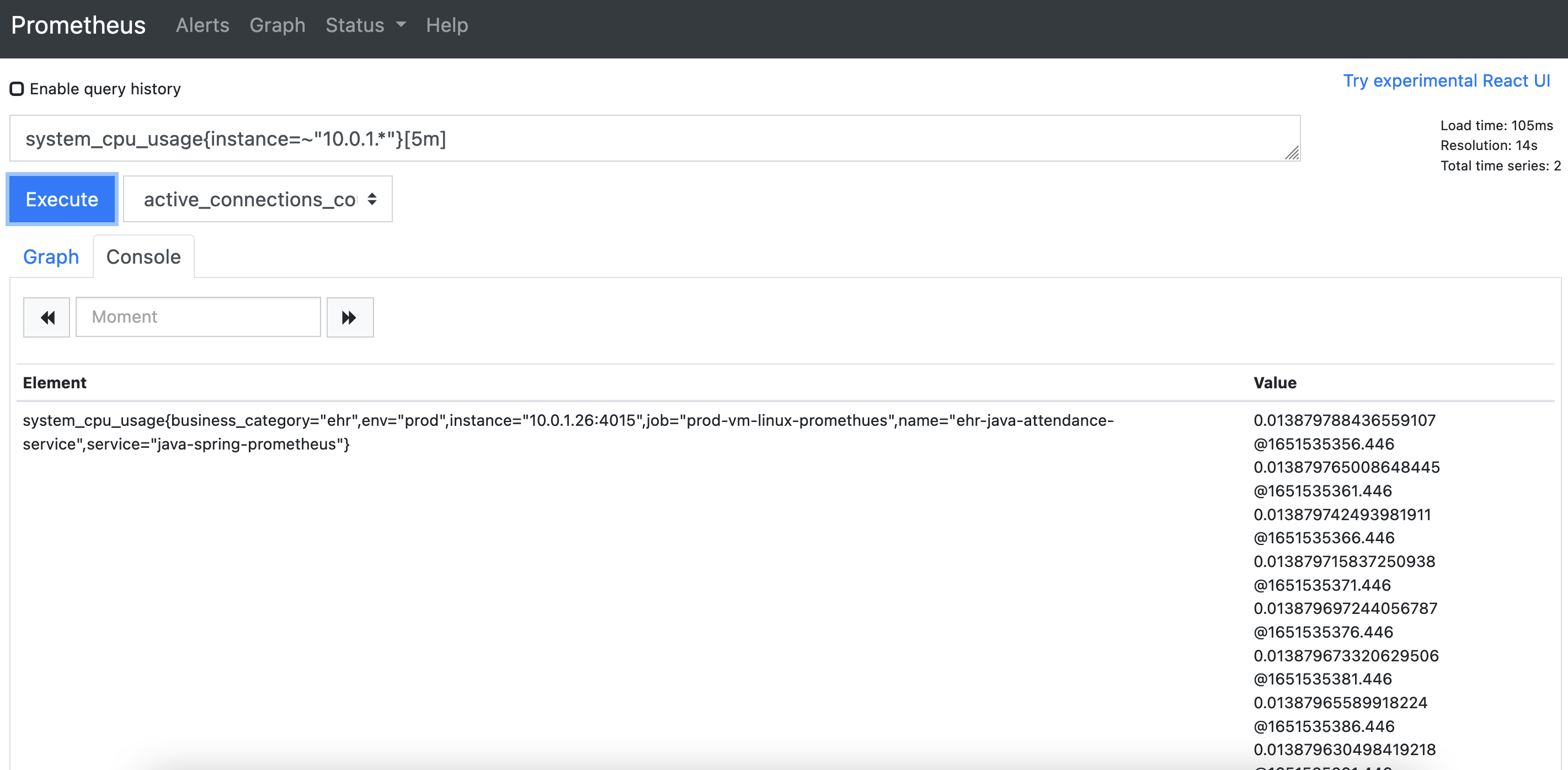
Task: Click timestamp @1651535356.446
Action: 1324,445
